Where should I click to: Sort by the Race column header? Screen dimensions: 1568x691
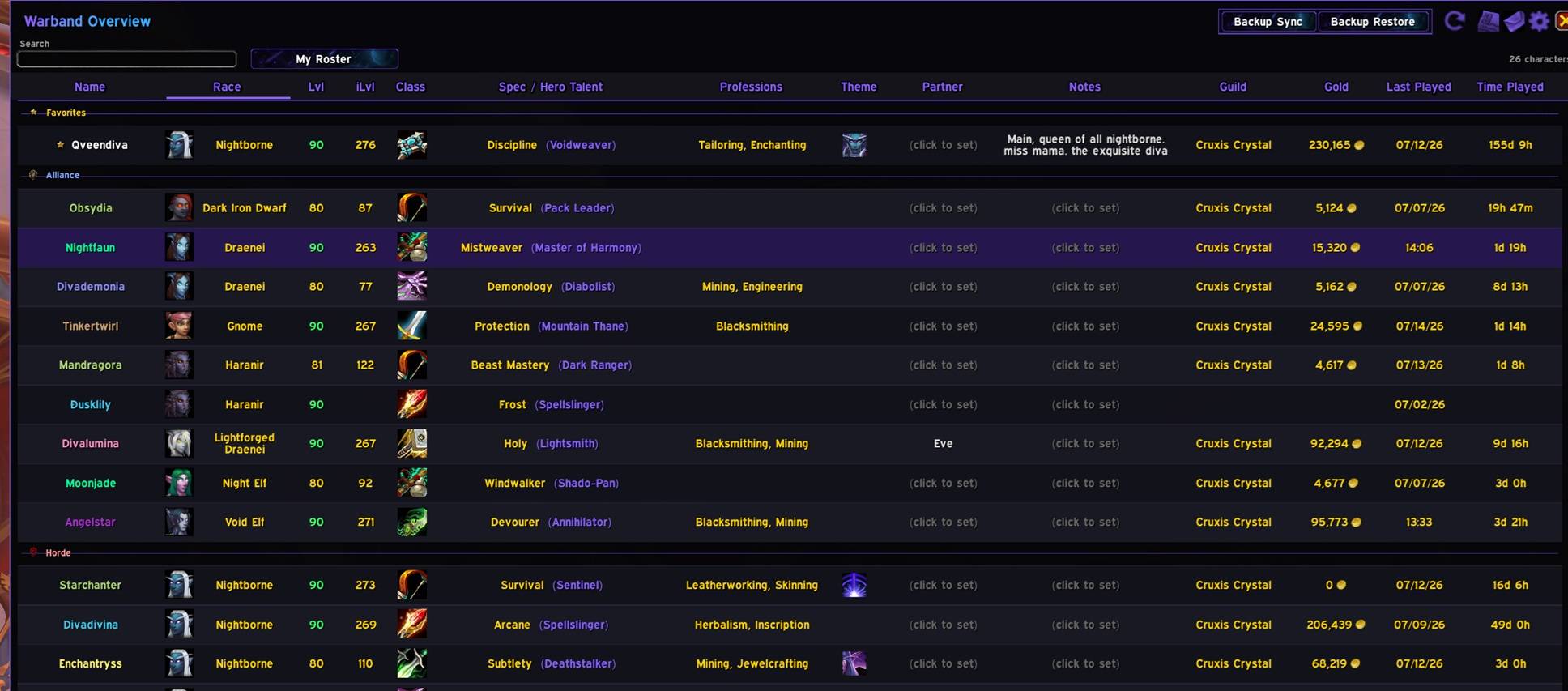click(x=227, y=87)
